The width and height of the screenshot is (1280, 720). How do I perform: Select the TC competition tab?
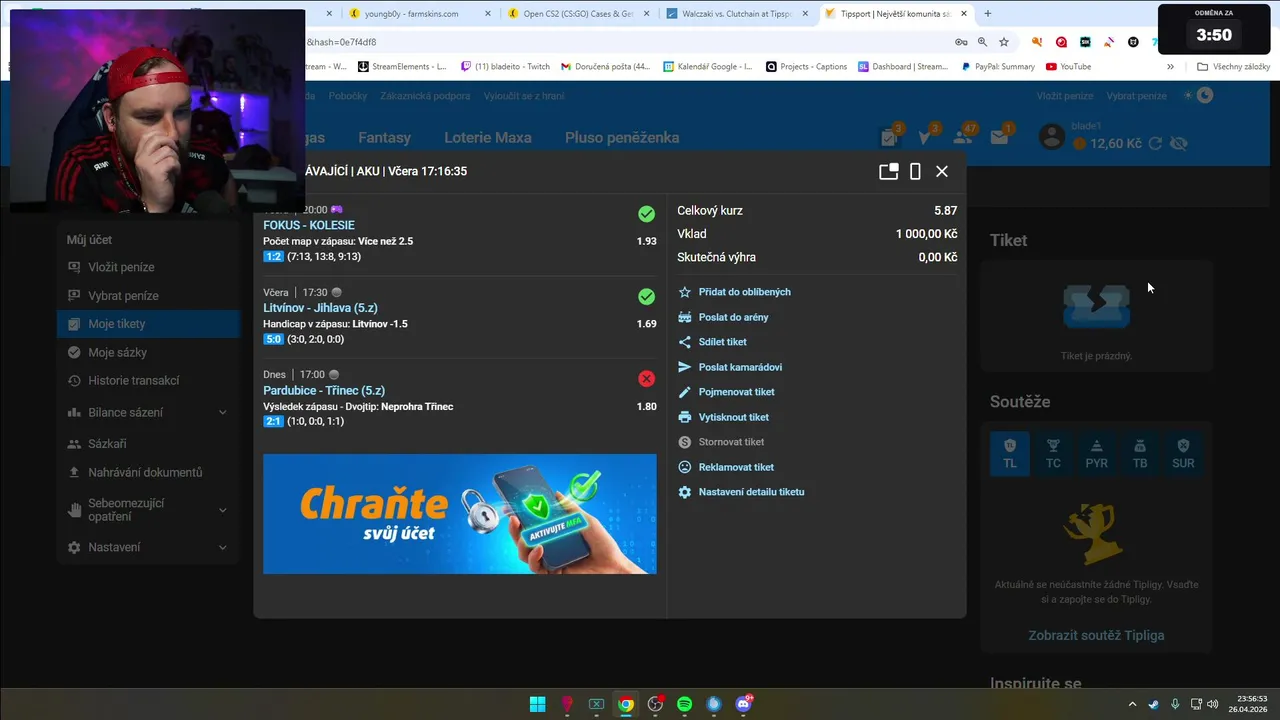pos(1053,453)
